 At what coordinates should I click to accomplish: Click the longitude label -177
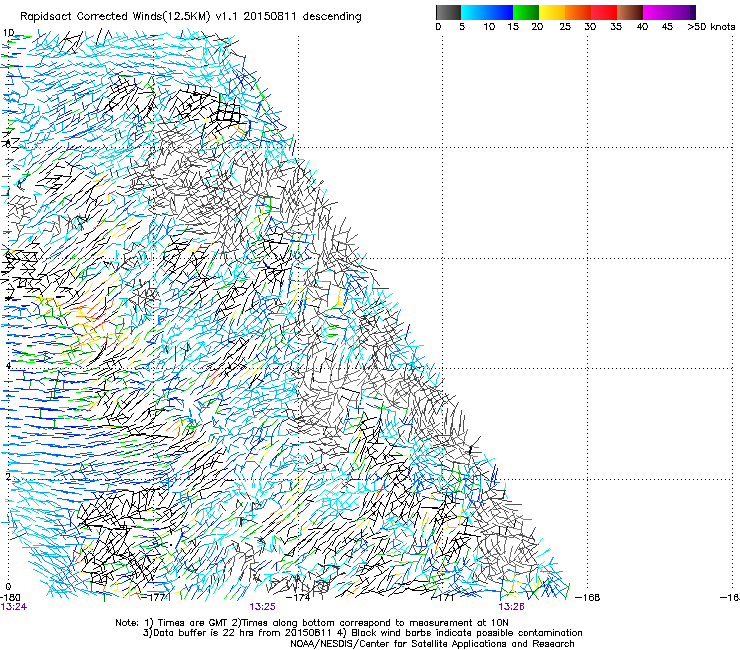[153, 598]
